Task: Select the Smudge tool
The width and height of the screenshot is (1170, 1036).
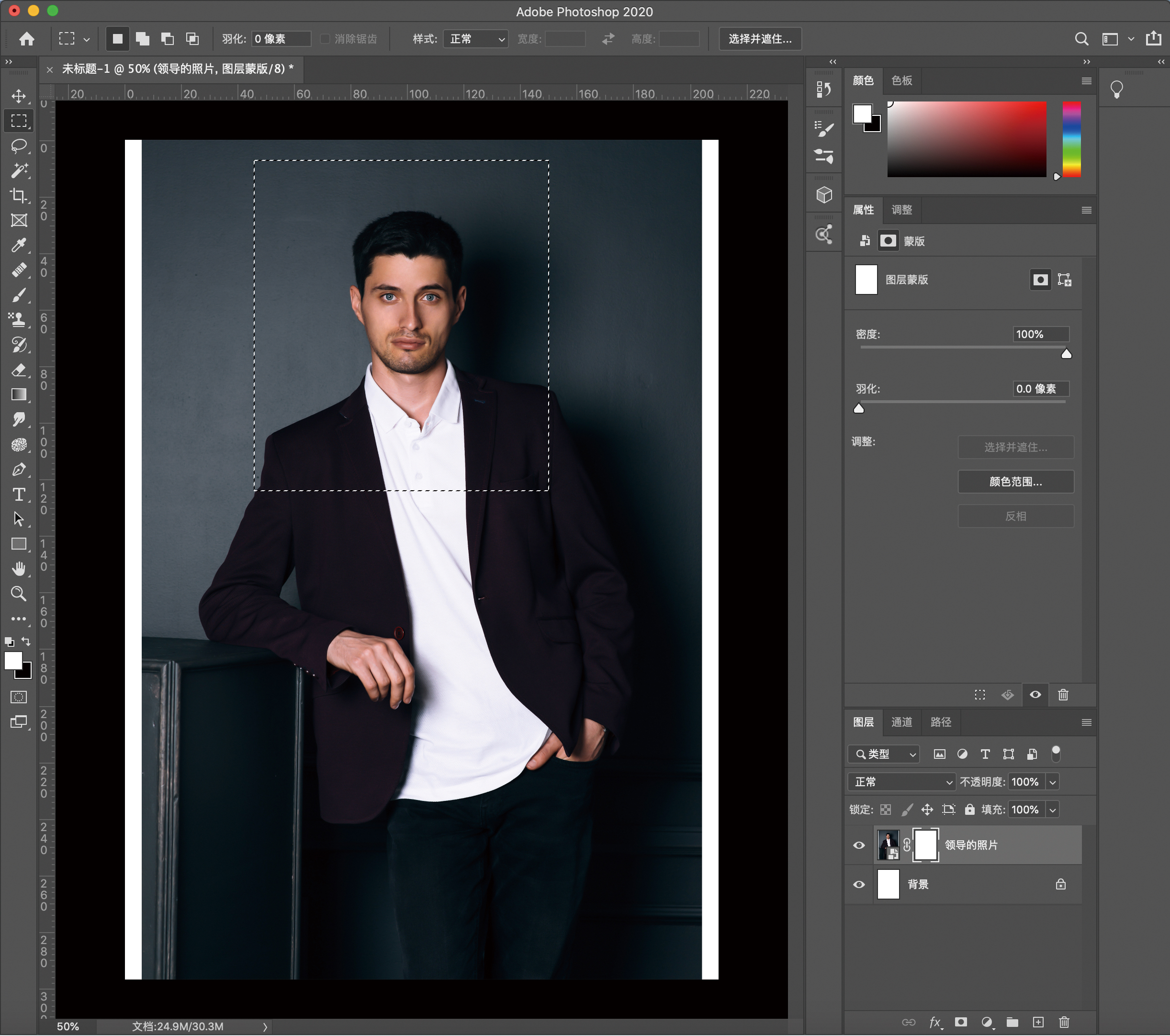Action: pyautogui.click(x=19, y=419)
